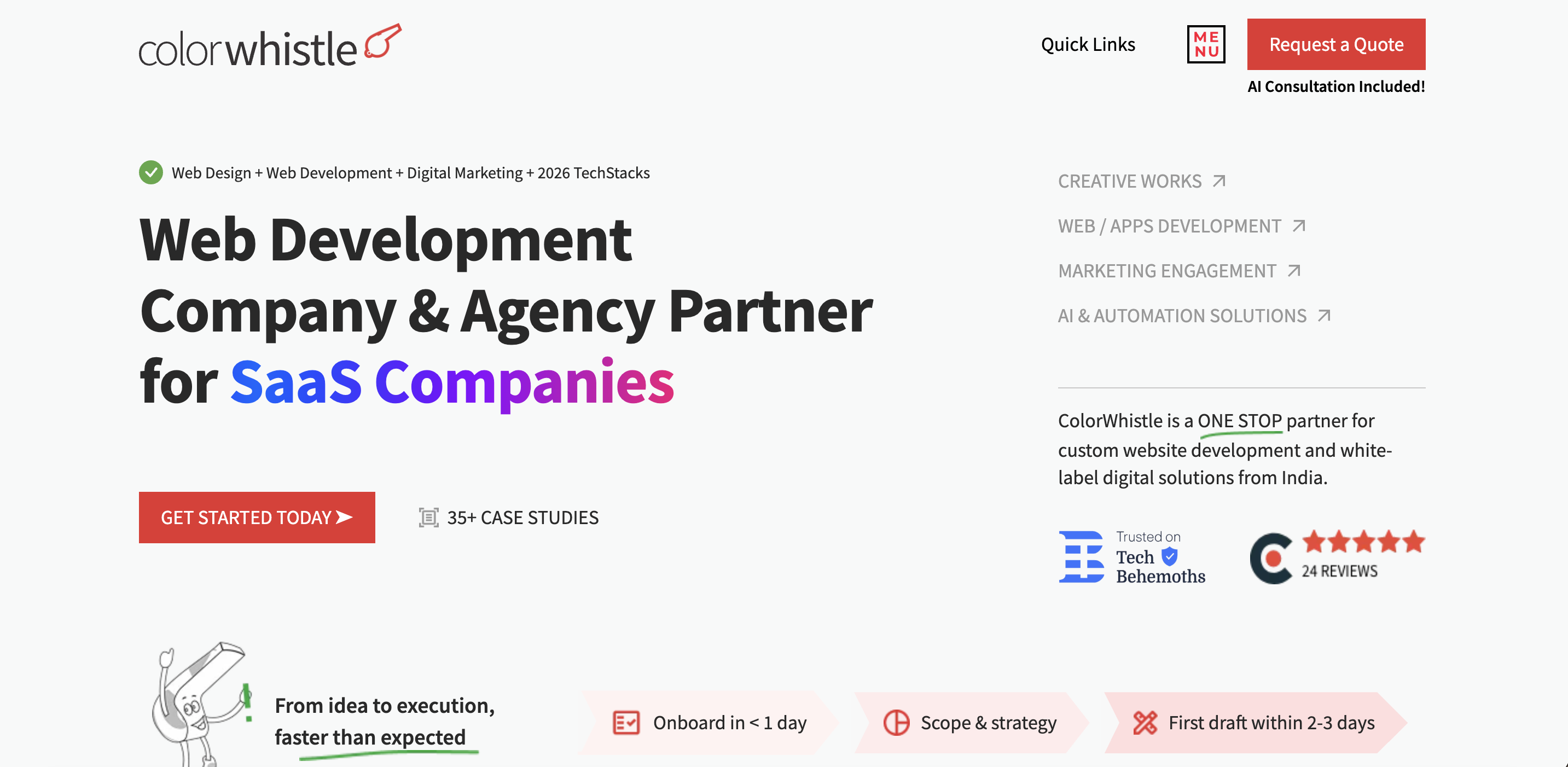
Task: Click the arrow icon beside AI & AUTOMATION SOLUTIONS
Action: coord(1324,315)
